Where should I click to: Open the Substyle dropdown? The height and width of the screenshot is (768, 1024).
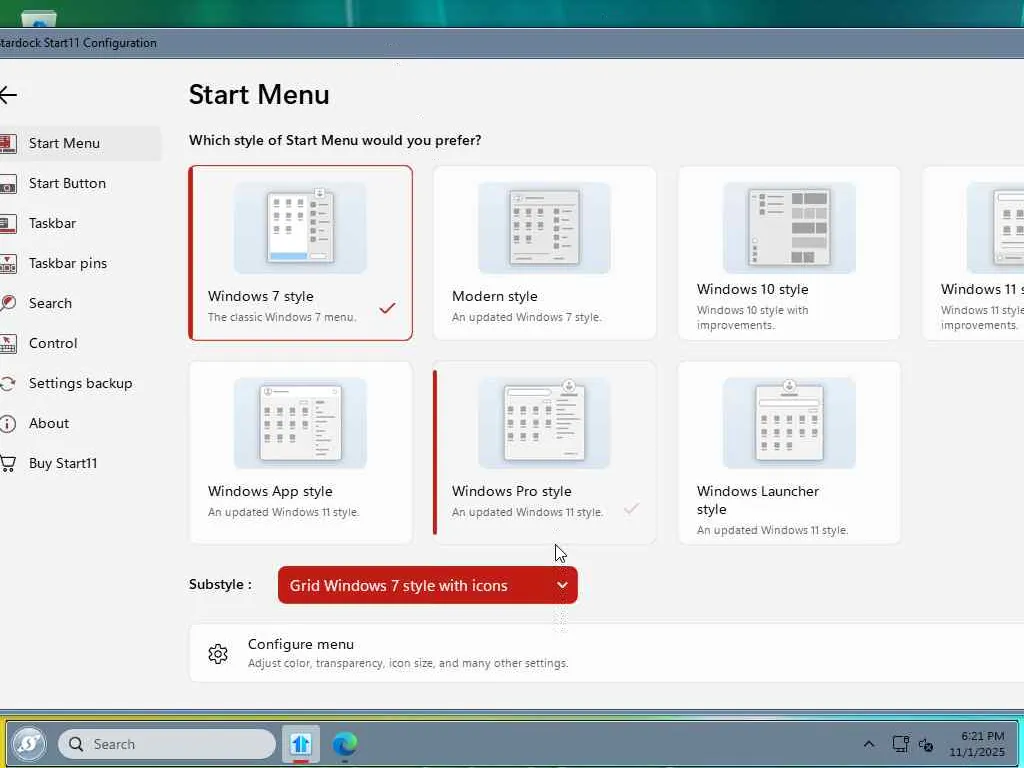coord(428,585)
